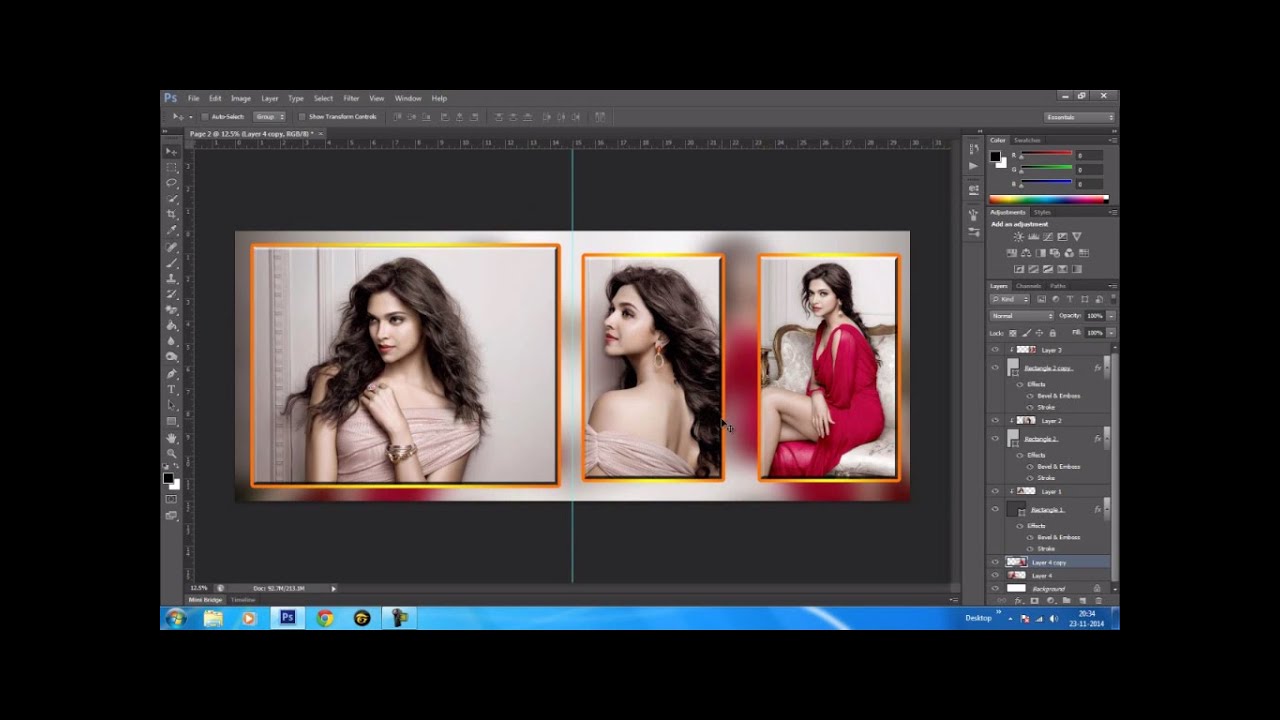Hide the Background layer
The height and width of the screenshot is (720, 1280).
[995, 589]
